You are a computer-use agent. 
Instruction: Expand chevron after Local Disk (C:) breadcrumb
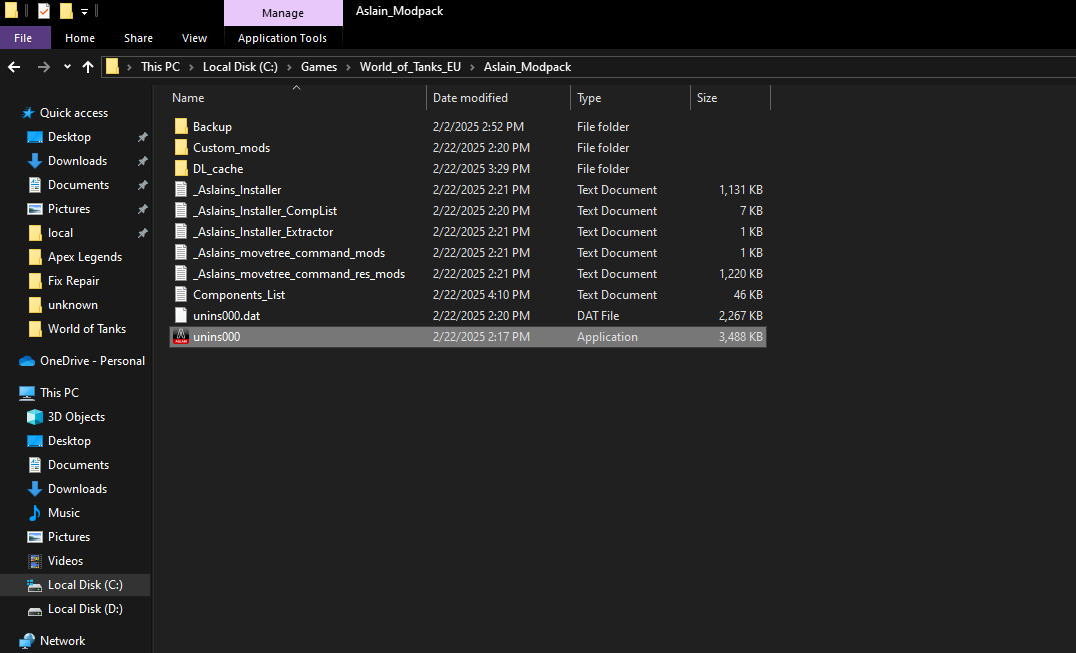click(289, 67)
